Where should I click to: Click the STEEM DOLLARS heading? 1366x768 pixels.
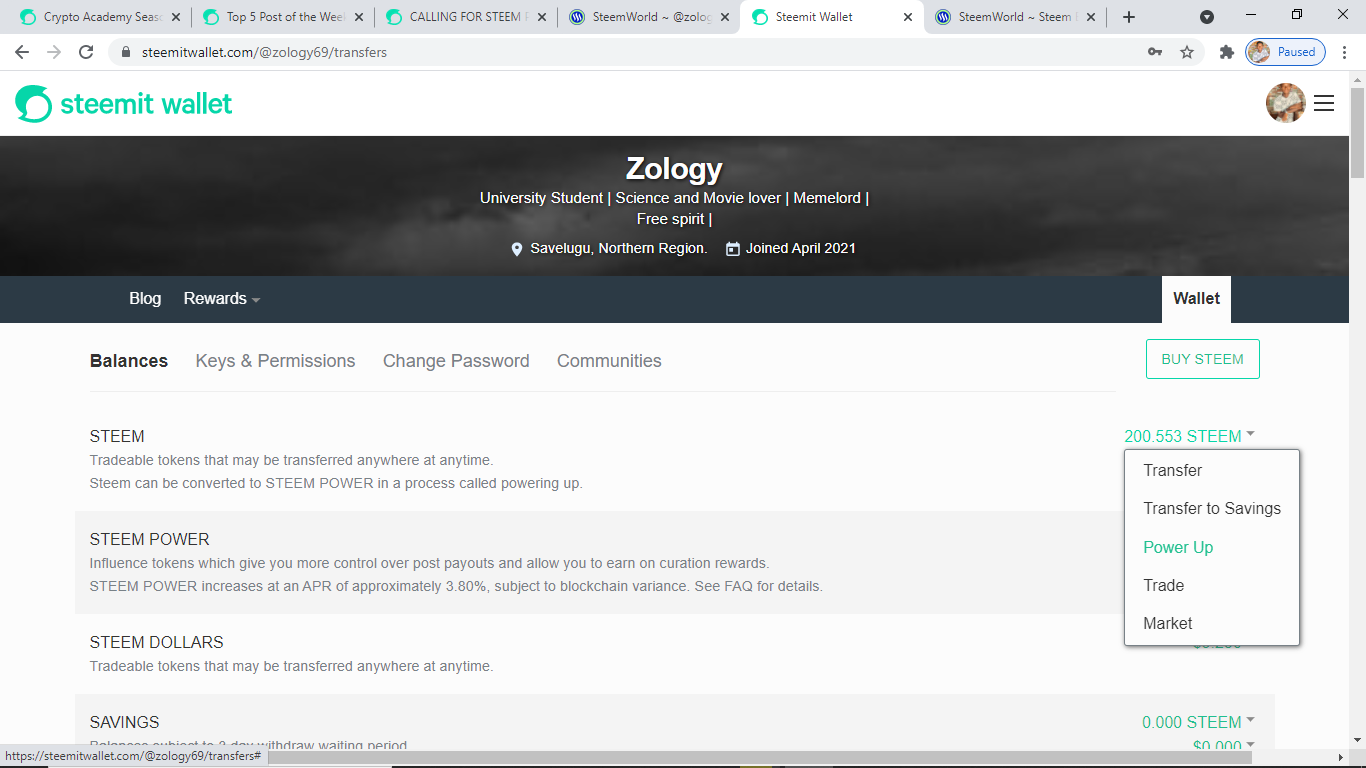[157, 642]
